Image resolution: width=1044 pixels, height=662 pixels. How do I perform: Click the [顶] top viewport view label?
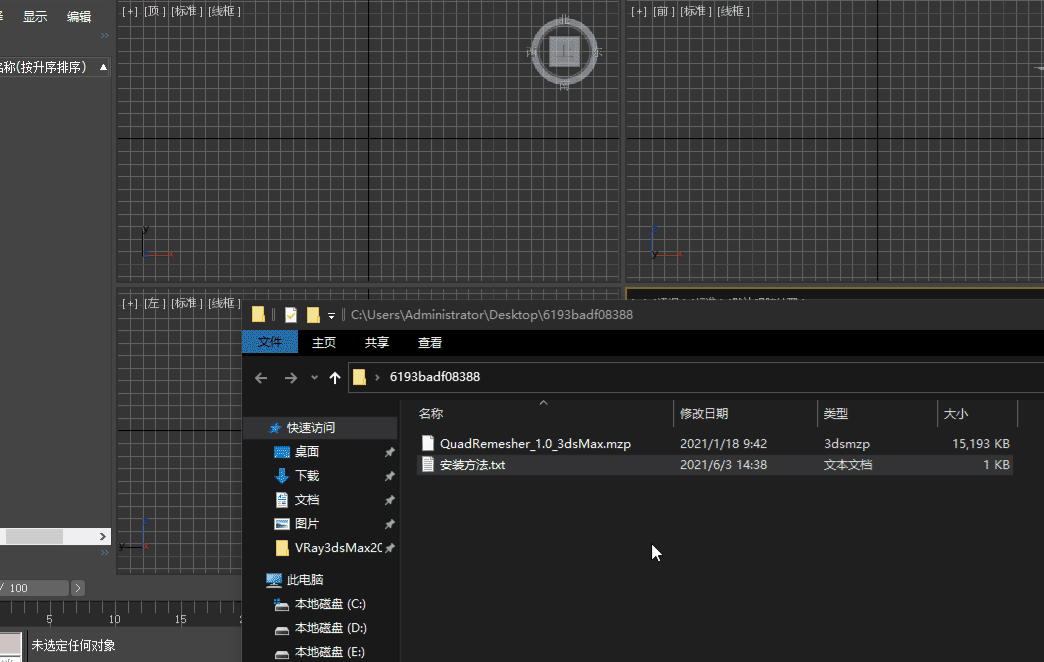[x=155, y=11]
